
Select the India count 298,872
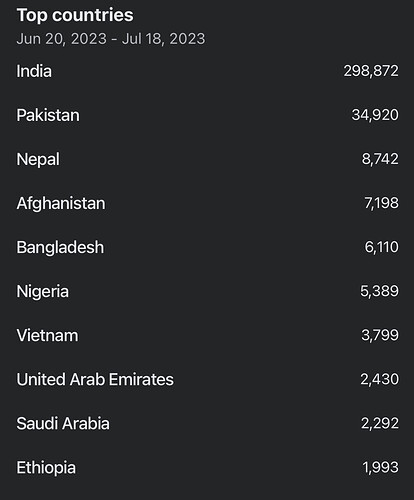(x=371, y=71)
